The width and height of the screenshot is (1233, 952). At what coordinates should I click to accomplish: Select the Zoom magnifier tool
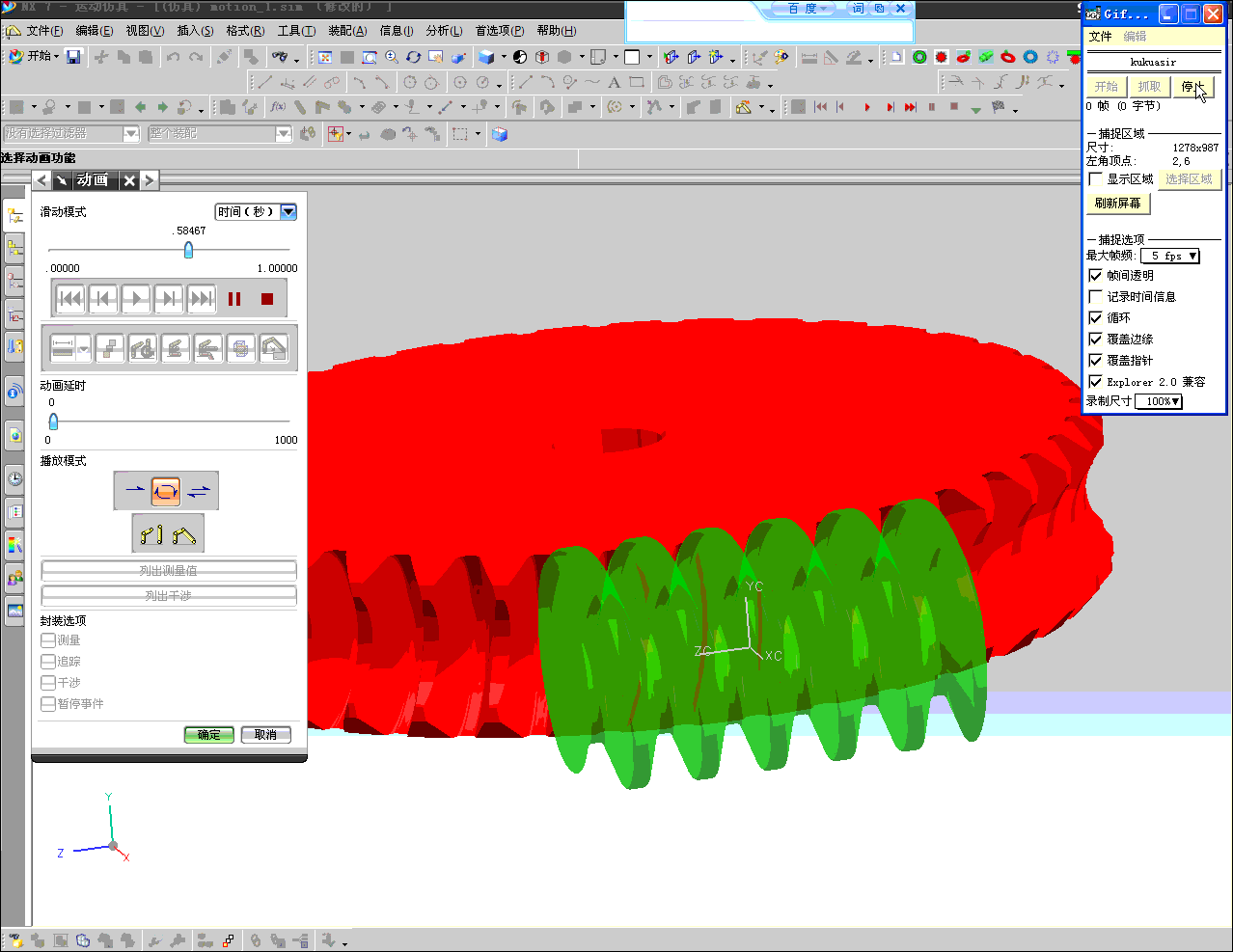(392, 57)
